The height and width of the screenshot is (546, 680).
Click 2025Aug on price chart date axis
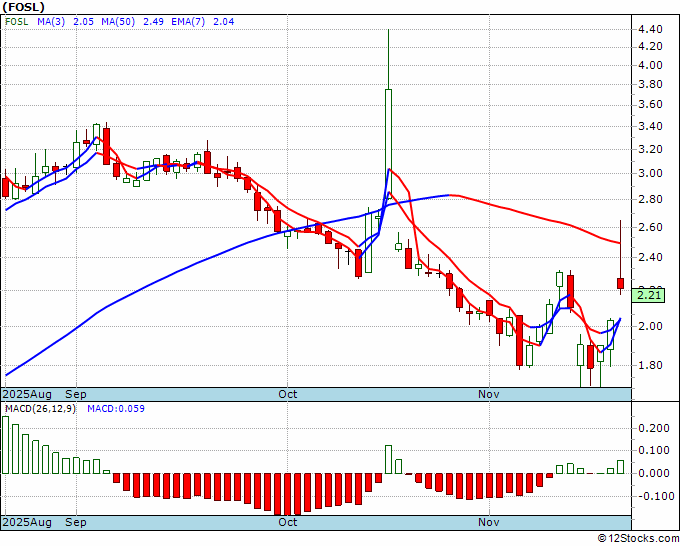pyautogui.click(x=27, y=394)
